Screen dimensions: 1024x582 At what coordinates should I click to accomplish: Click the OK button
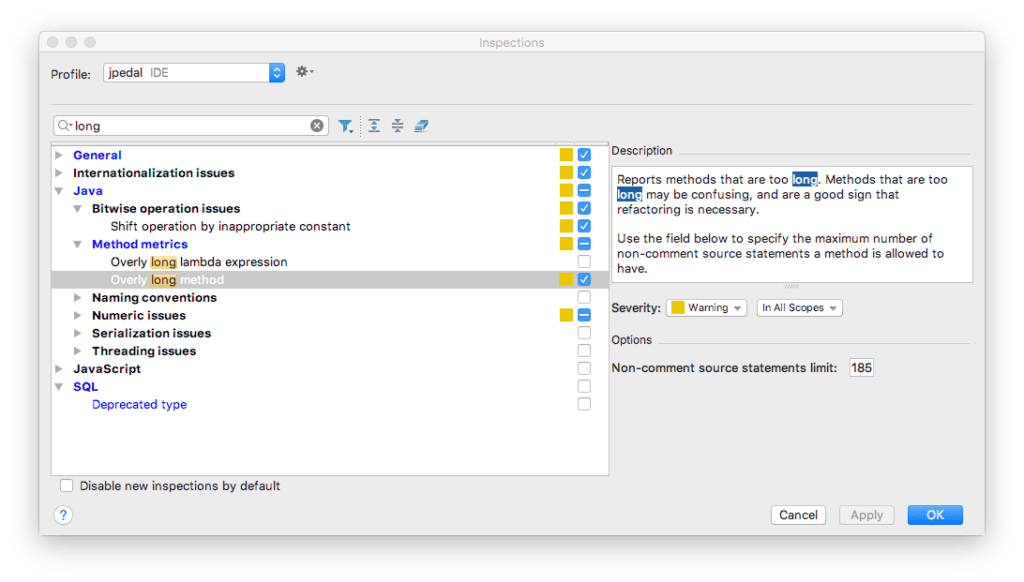point(935,515)
